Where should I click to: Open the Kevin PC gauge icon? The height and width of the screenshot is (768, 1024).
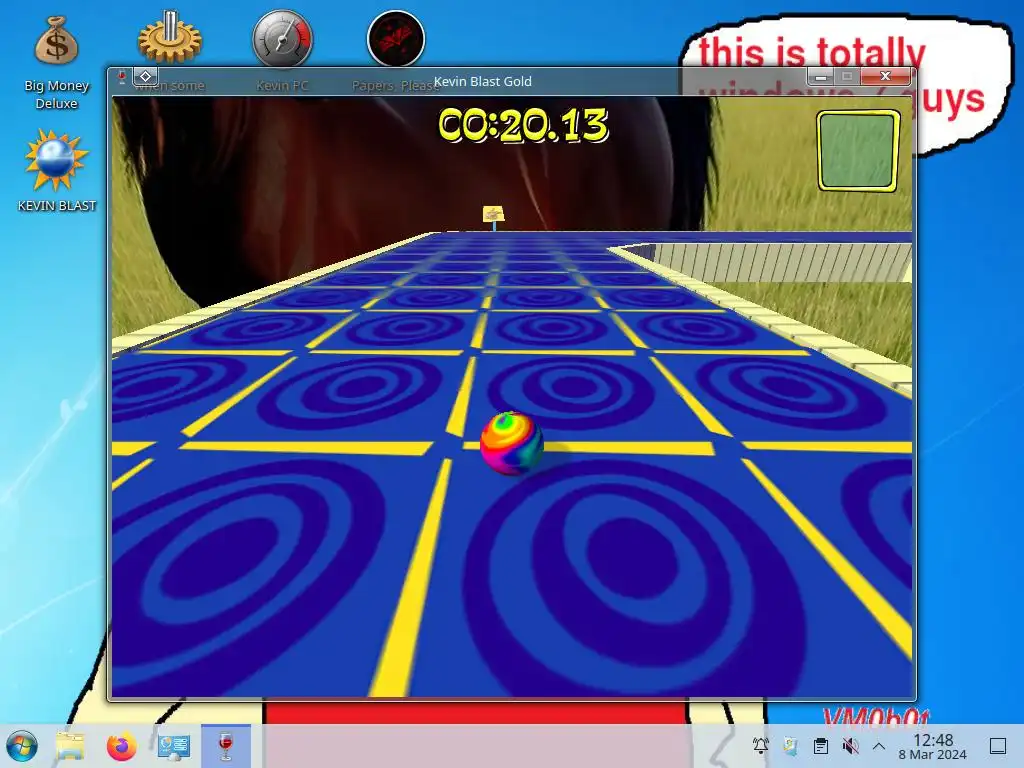[283, 38]
